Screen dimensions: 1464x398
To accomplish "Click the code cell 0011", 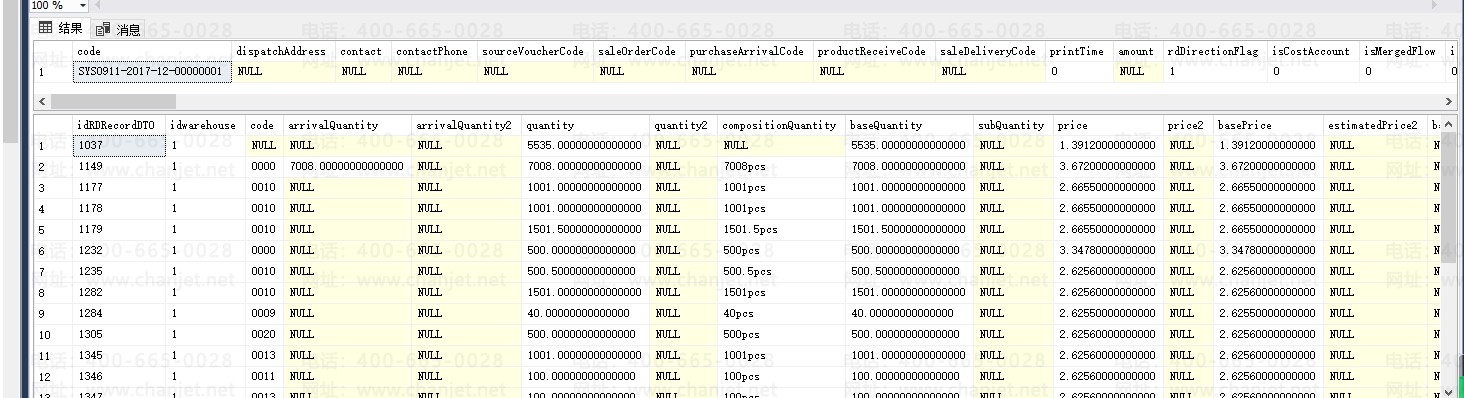I will point(264,376).
